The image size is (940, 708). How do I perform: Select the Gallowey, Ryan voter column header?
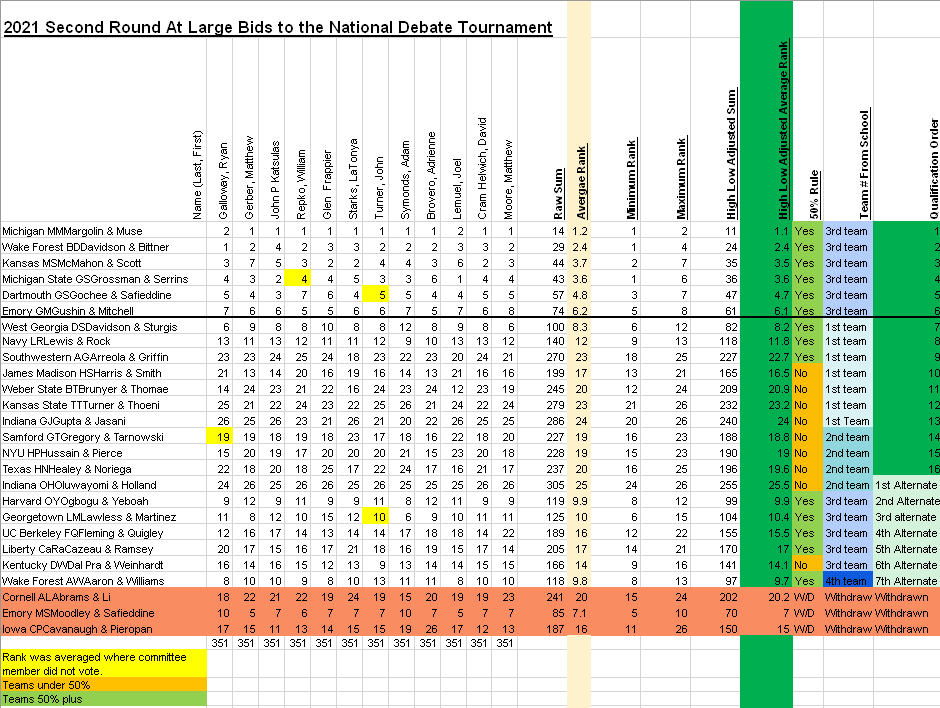[225, 175]
